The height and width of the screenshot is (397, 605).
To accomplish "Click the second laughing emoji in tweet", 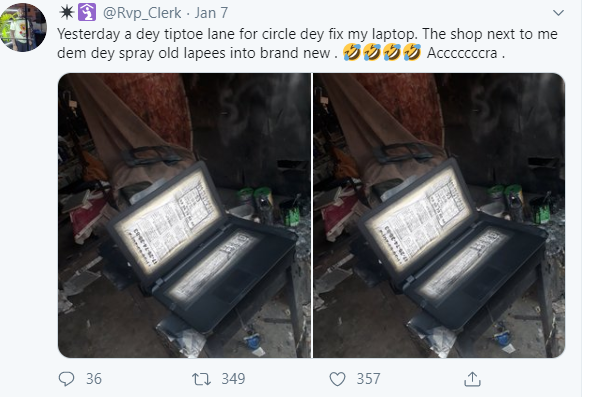I will 372,52.
